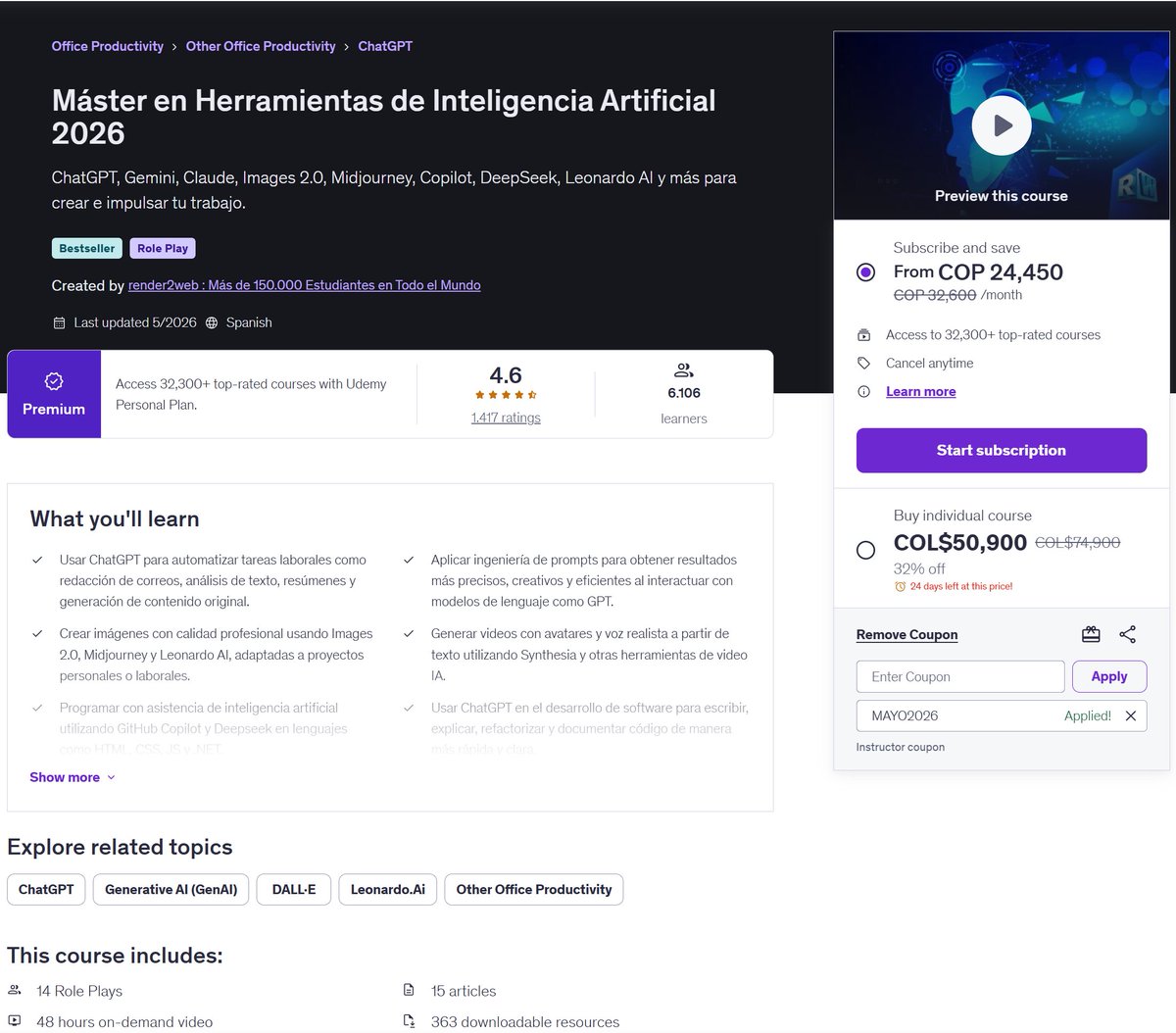Click the globe icon next to Spanish
Image resolution: width=1176 pixels, height=1033 pixels.
212,322
